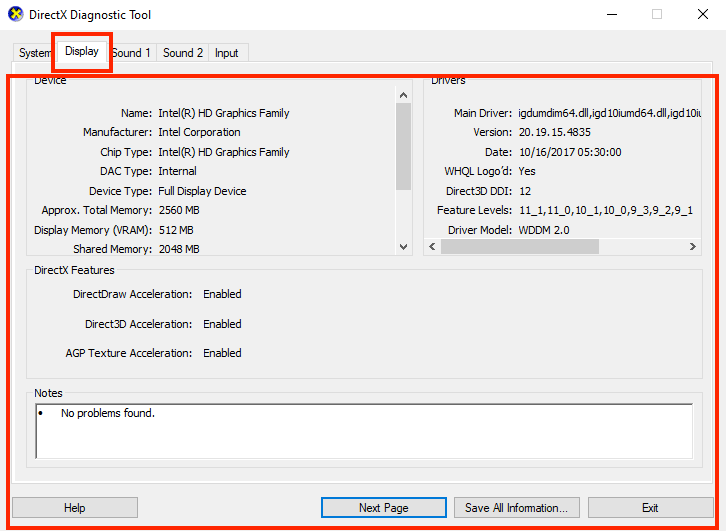Click manufacturer value 'Intel Corporation'
Screen dimensions: 726x531
tap(199, 132)
